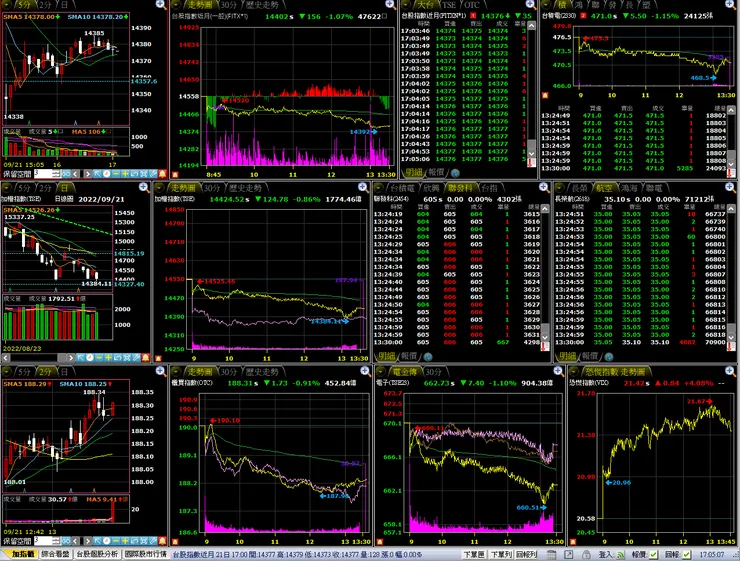The image size is (740, 561).
Task: Click the popup window icon in the bottom status bar
Action: pos(569,554)
